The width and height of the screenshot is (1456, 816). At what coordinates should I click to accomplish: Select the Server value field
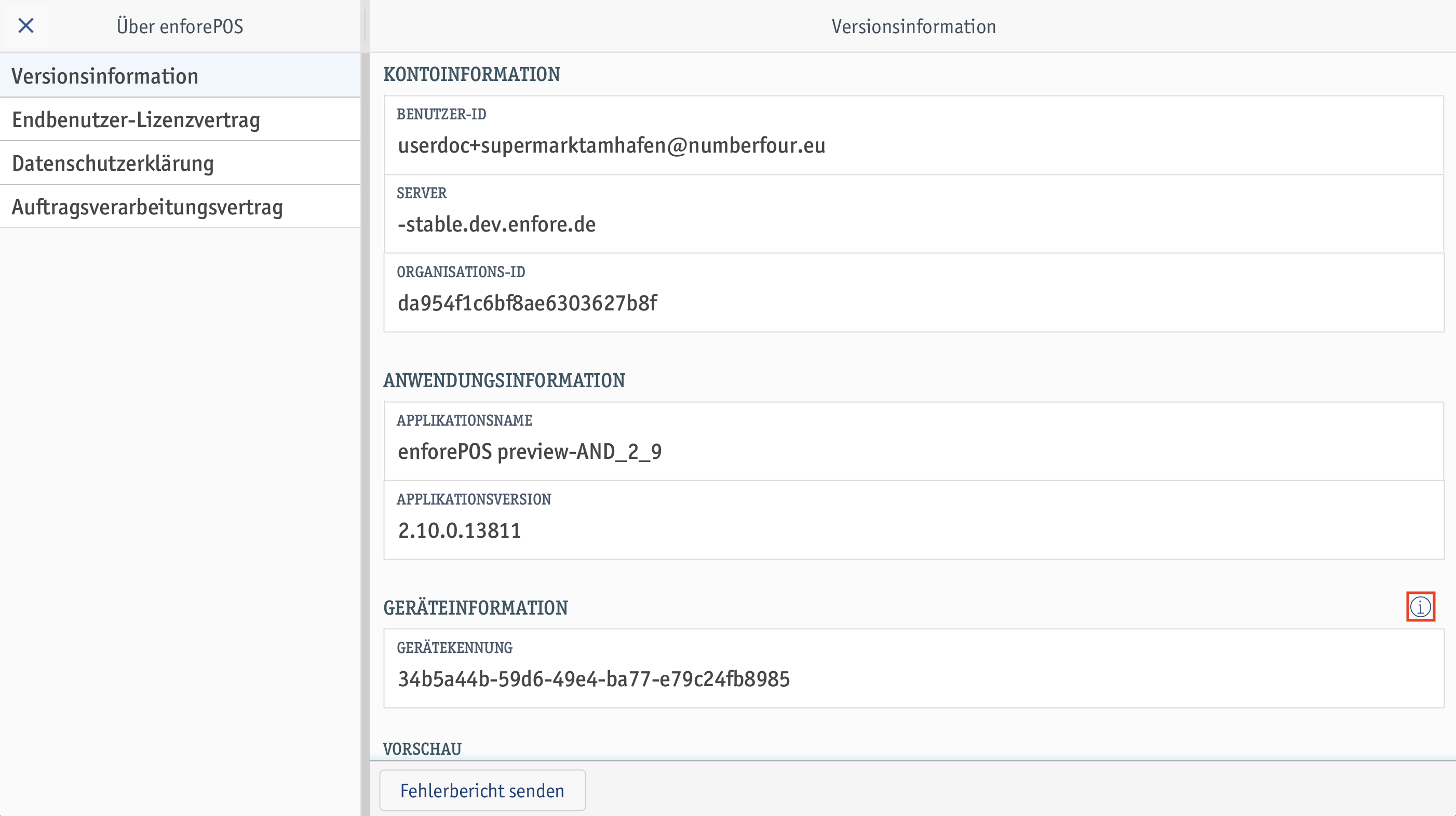coord(913,214)
